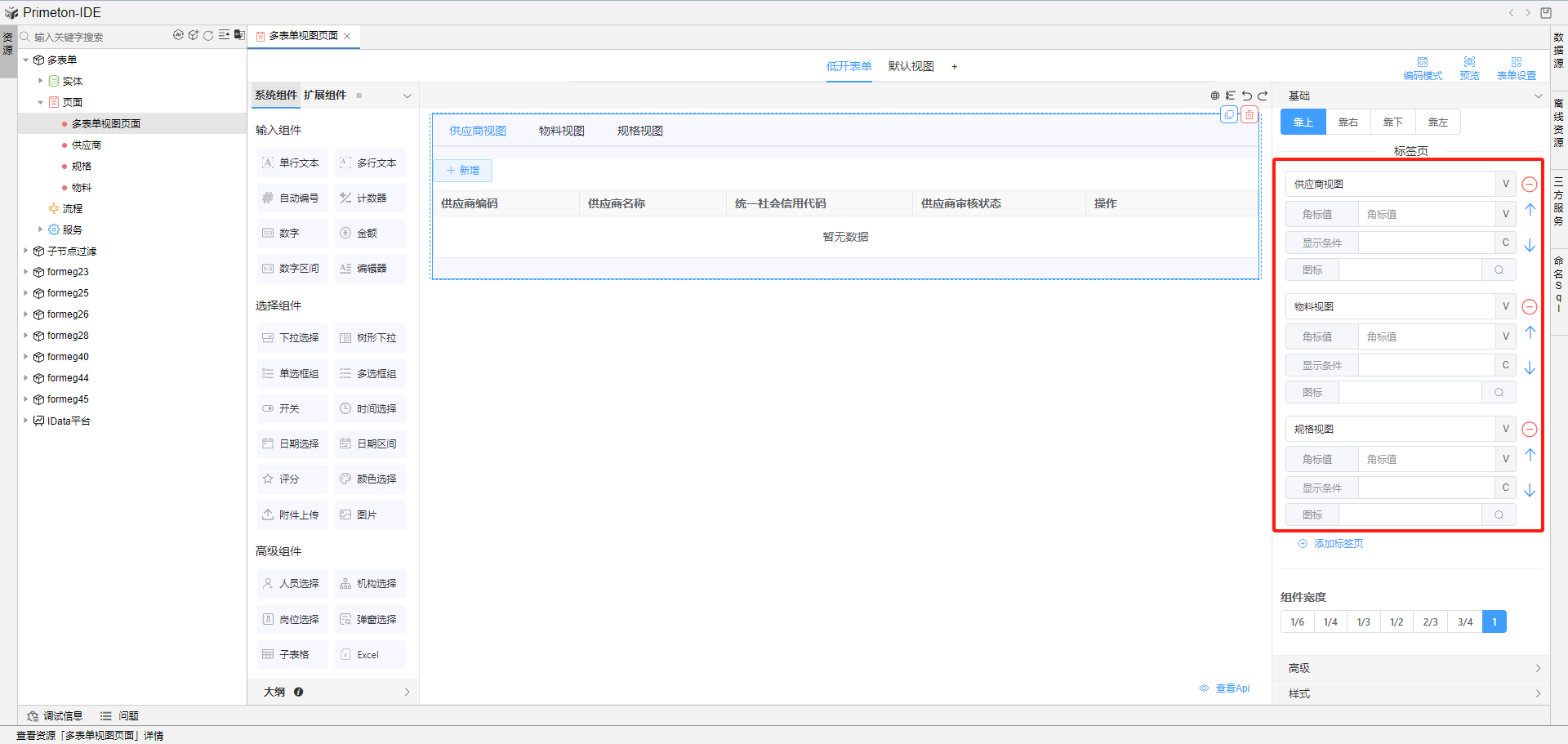This screenshot has width=1568, height=744.
Task: Set component width to 1/2
Action: tap(1396, 622)
